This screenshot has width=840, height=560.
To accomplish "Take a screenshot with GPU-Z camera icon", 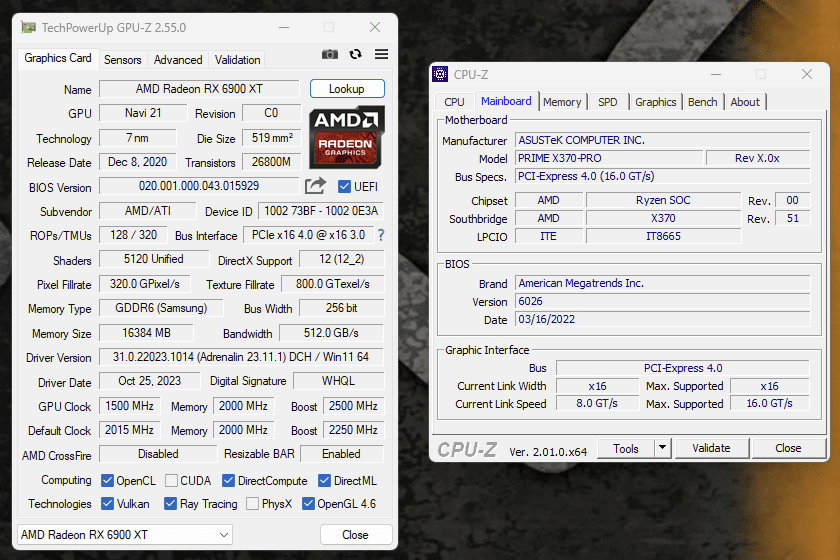I will click(329, 54).
